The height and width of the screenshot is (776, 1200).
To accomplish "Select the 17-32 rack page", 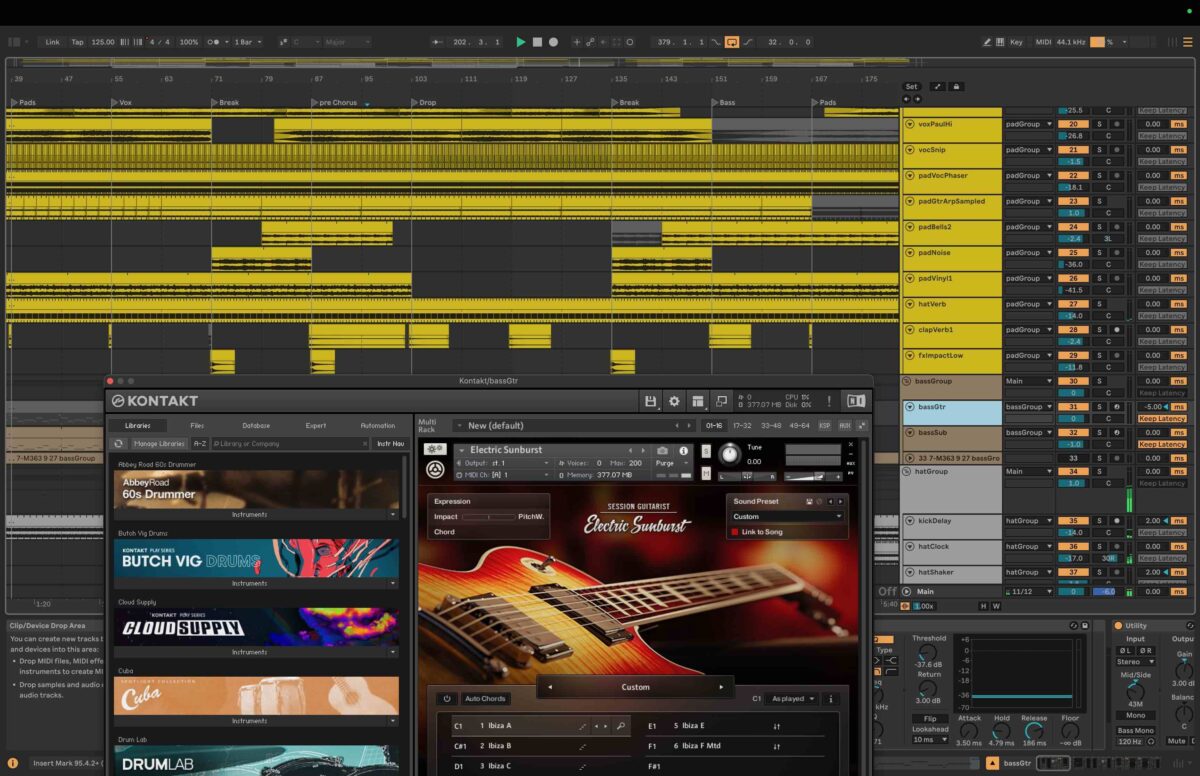I will pos(742,425).
